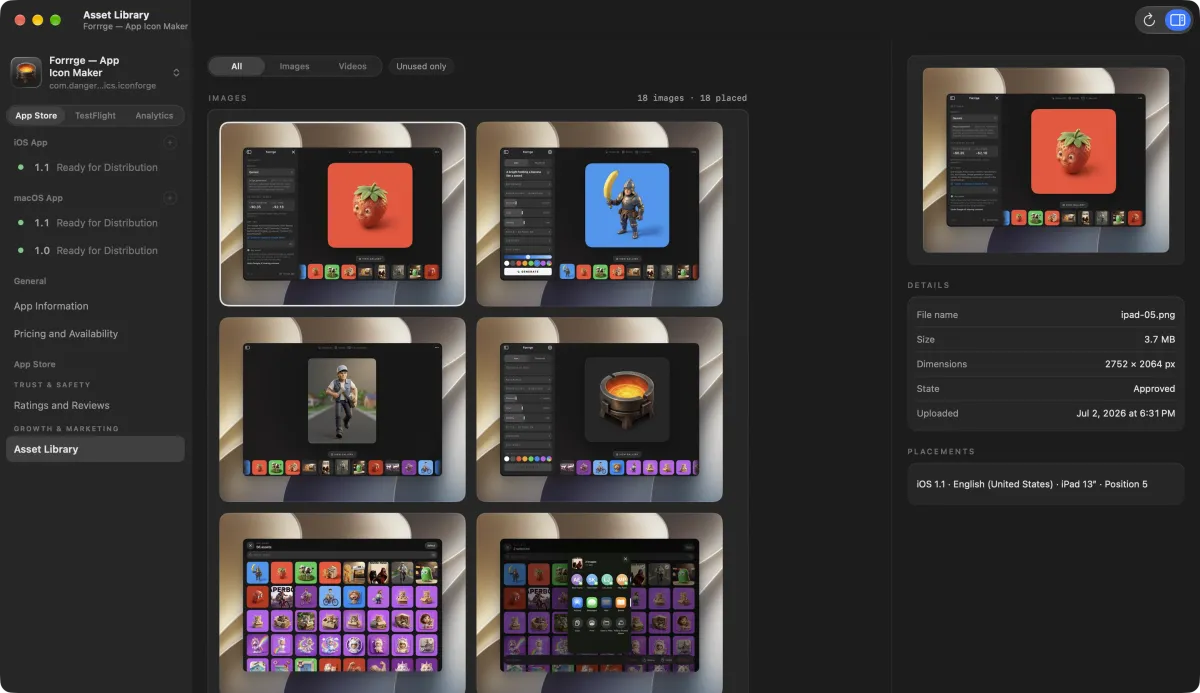Select the strawberry icon screenshot thumbnail
The height and width of the screenshot is (693, 1200).
(x=342, y=213)
